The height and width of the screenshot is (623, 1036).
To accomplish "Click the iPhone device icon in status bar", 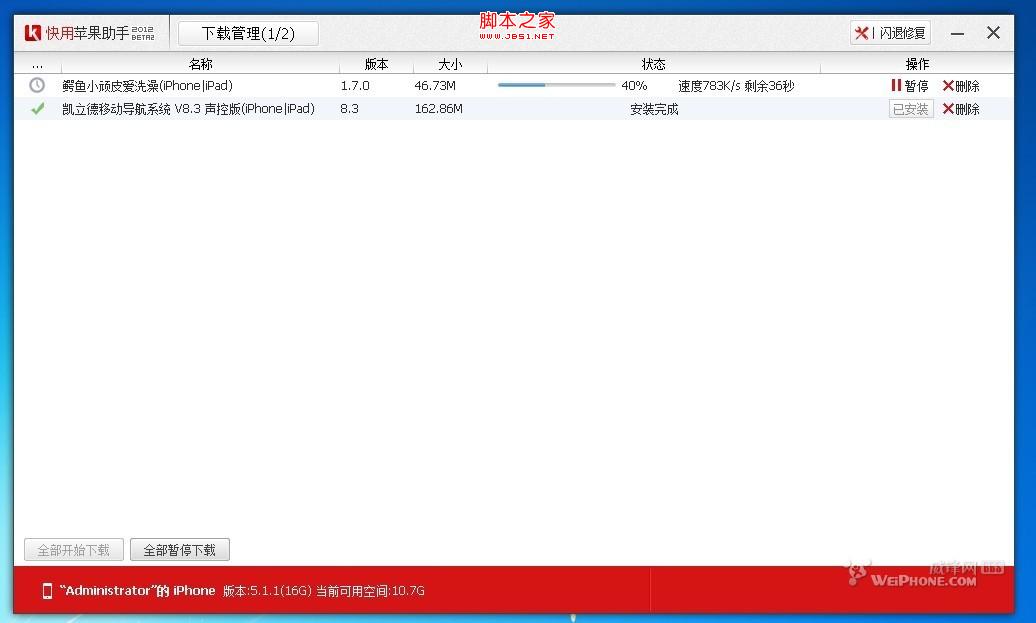I will [47, 591].
